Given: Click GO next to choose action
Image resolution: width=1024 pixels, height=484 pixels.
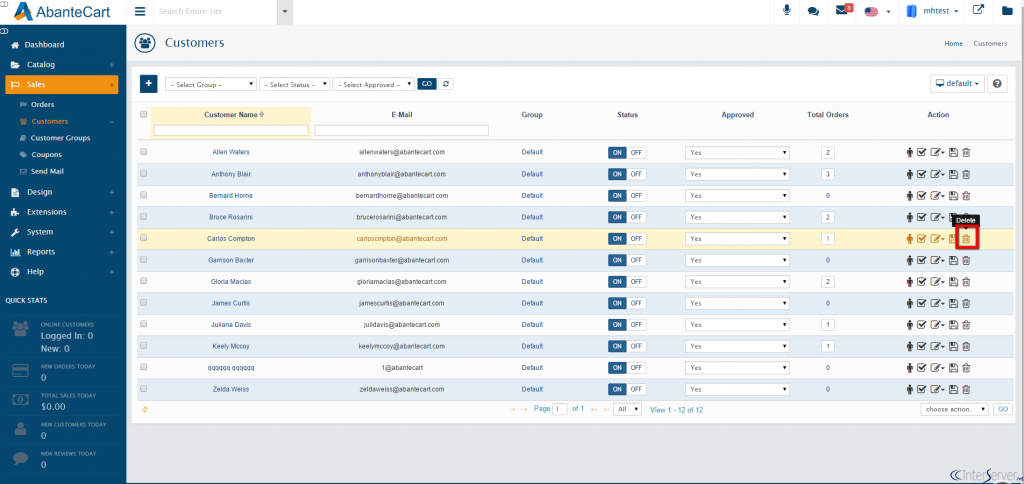Looking at the screenshot, I should coord(1002,410).
